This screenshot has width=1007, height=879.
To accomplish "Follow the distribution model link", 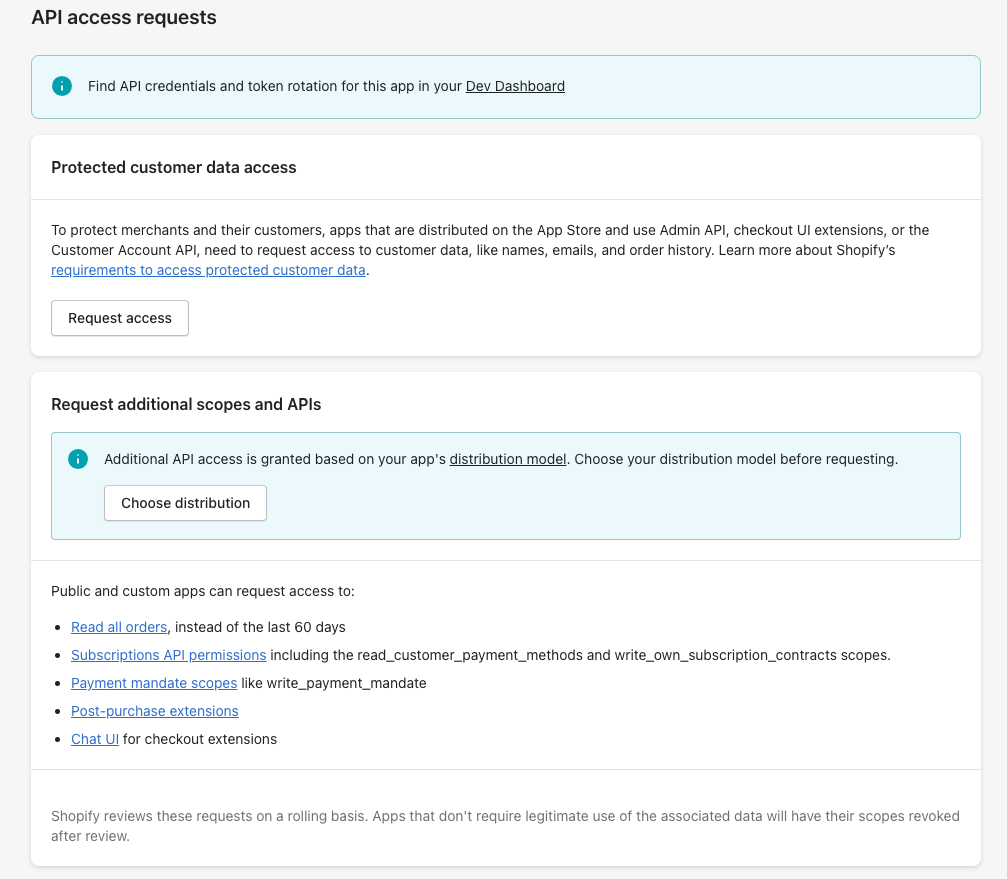I will pos(508,459).
